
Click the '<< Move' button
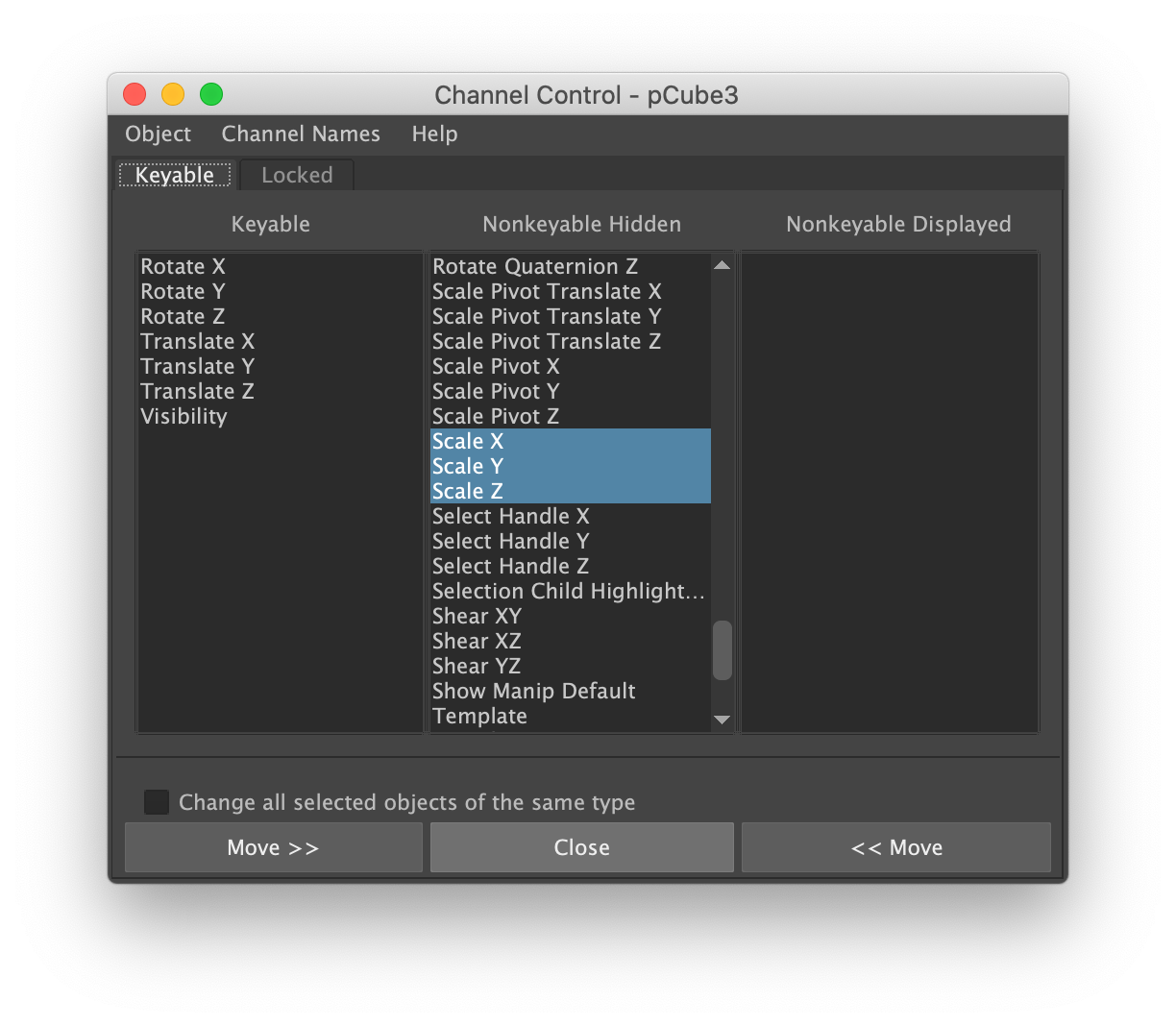(896, 847)
